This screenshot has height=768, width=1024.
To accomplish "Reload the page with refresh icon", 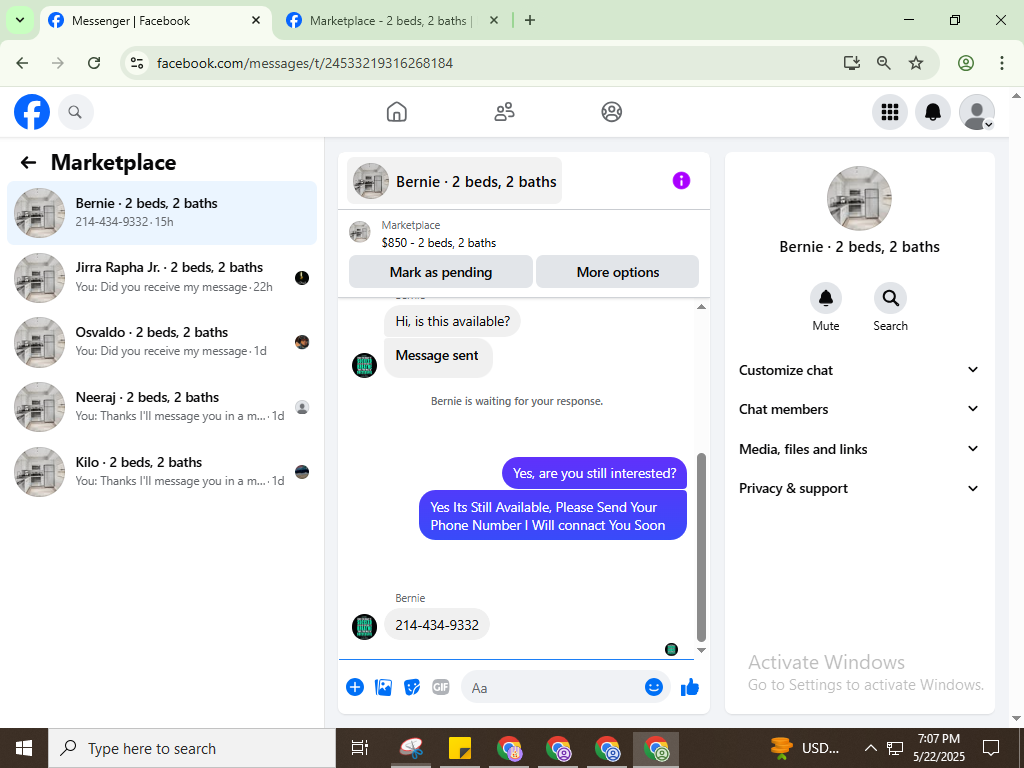I will pyautogui.click(x=94, y=63).
